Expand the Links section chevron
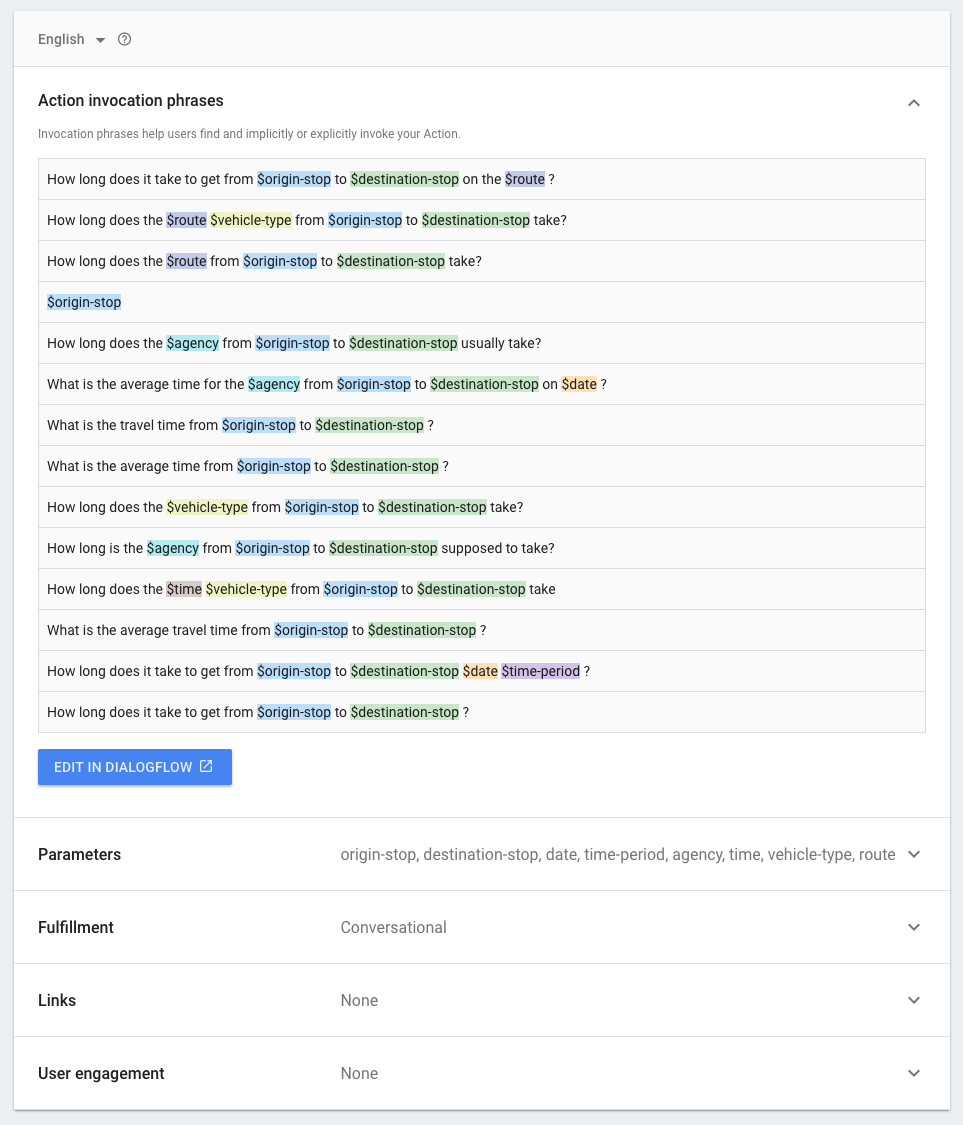This screenshot has height=1125, width=963. coord(913,1001)
